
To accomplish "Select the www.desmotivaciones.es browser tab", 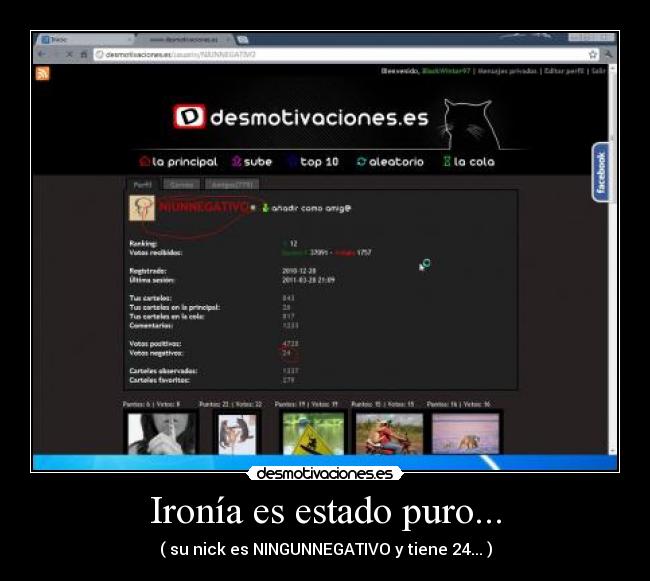I will [x=184, y=40].
